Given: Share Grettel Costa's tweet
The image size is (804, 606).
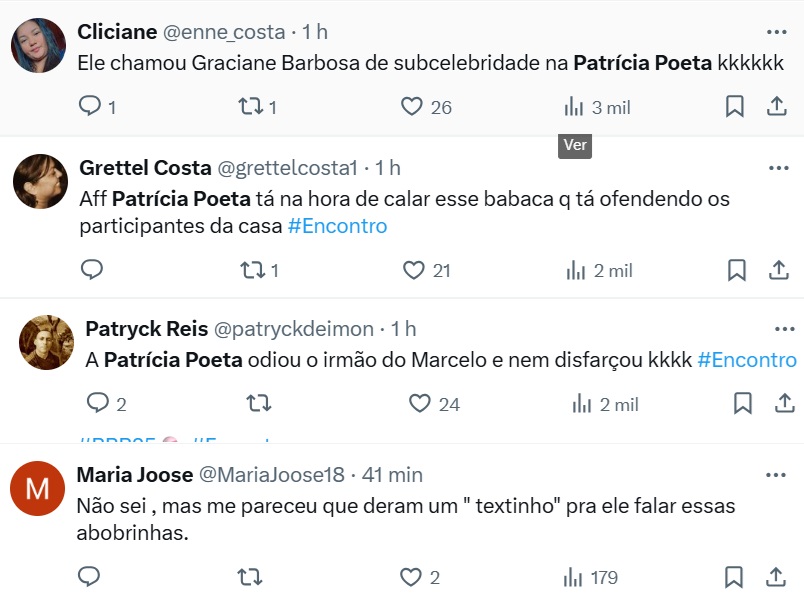Looking at the screenshot, I should [x=779, y=270].
